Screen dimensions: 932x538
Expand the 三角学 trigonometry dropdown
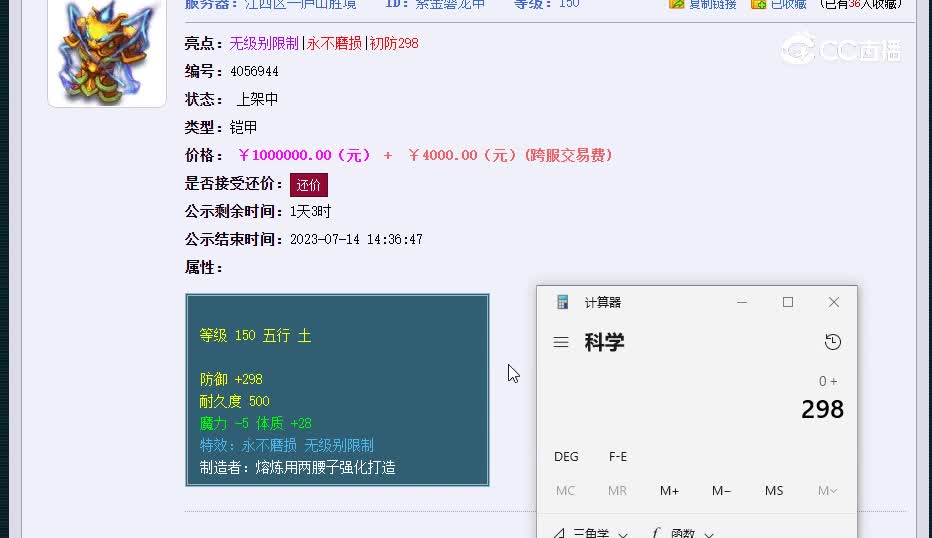tap(590, 533)
